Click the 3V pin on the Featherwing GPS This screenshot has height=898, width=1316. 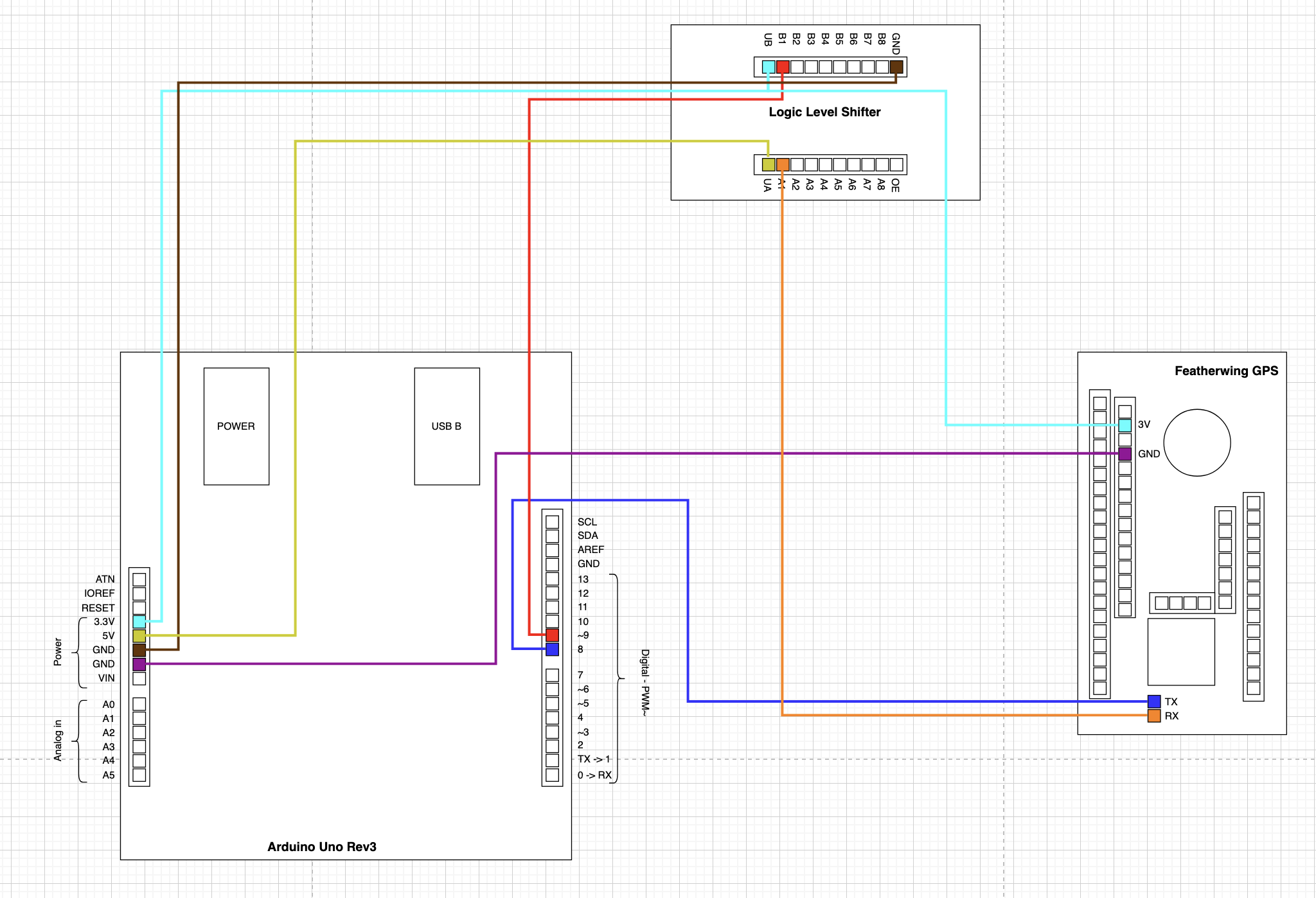click(1126, 424)
